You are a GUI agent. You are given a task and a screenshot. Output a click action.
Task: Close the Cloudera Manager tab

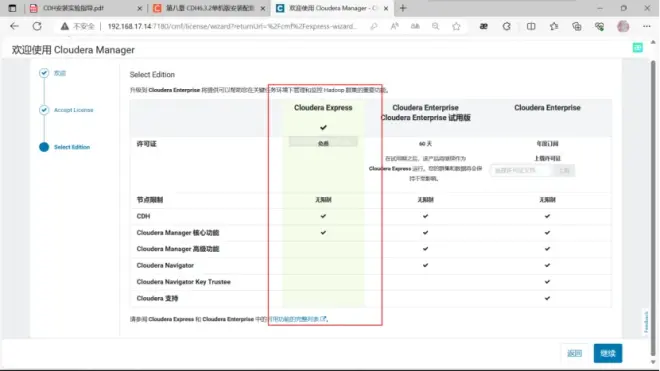386,8
